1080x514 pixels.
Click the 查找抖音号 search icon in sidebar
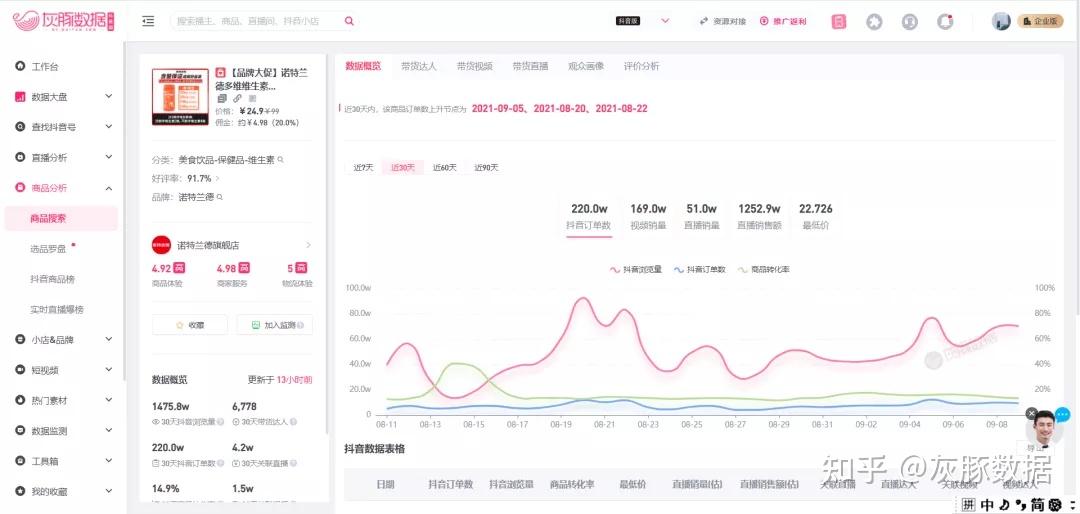[x=20, y=127]
